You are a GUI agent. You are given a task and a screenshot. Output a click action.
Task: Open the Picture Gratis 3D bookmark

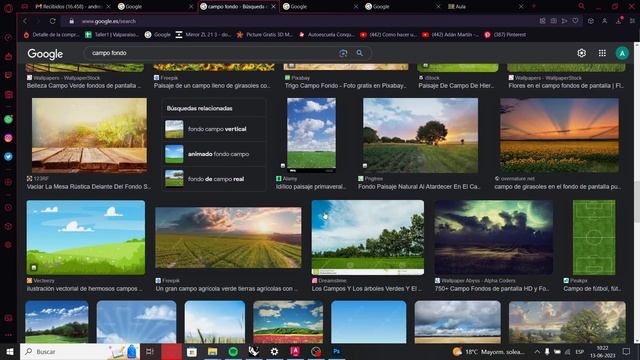(264, 35)
